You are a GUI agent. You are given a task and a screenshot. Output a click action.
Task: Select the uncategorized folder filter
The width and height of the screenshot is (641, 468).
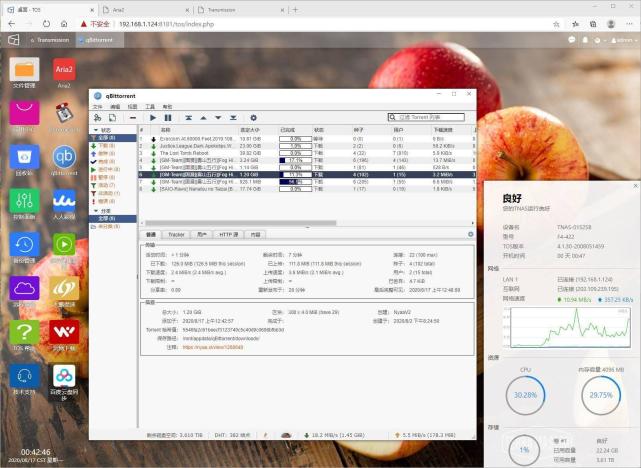(x=108, y=226)
